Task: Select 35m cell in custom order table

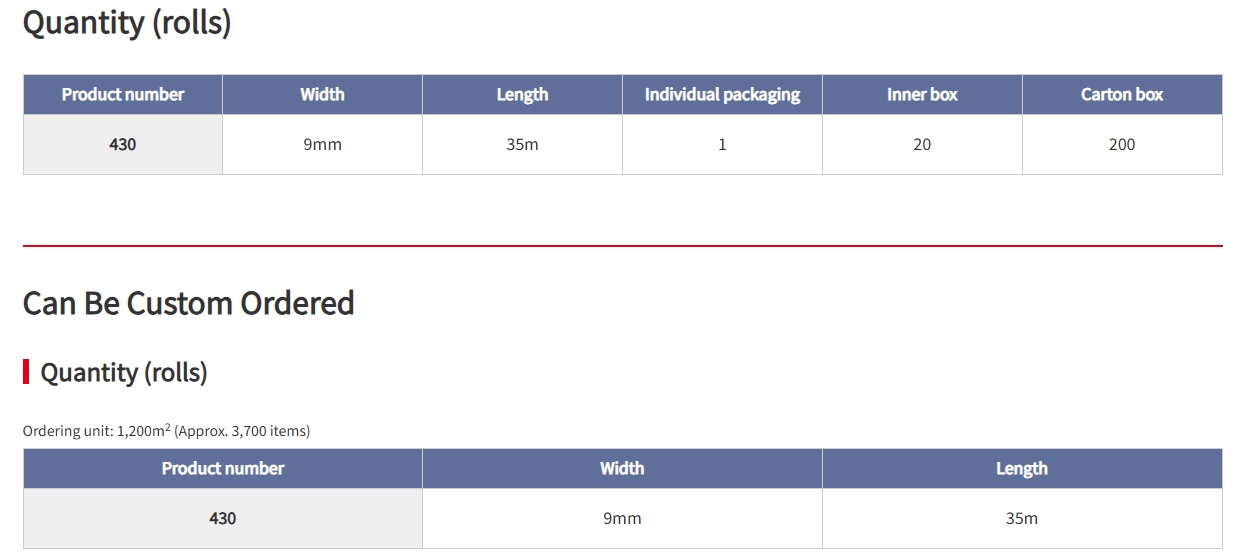Action: point(1022,518)
